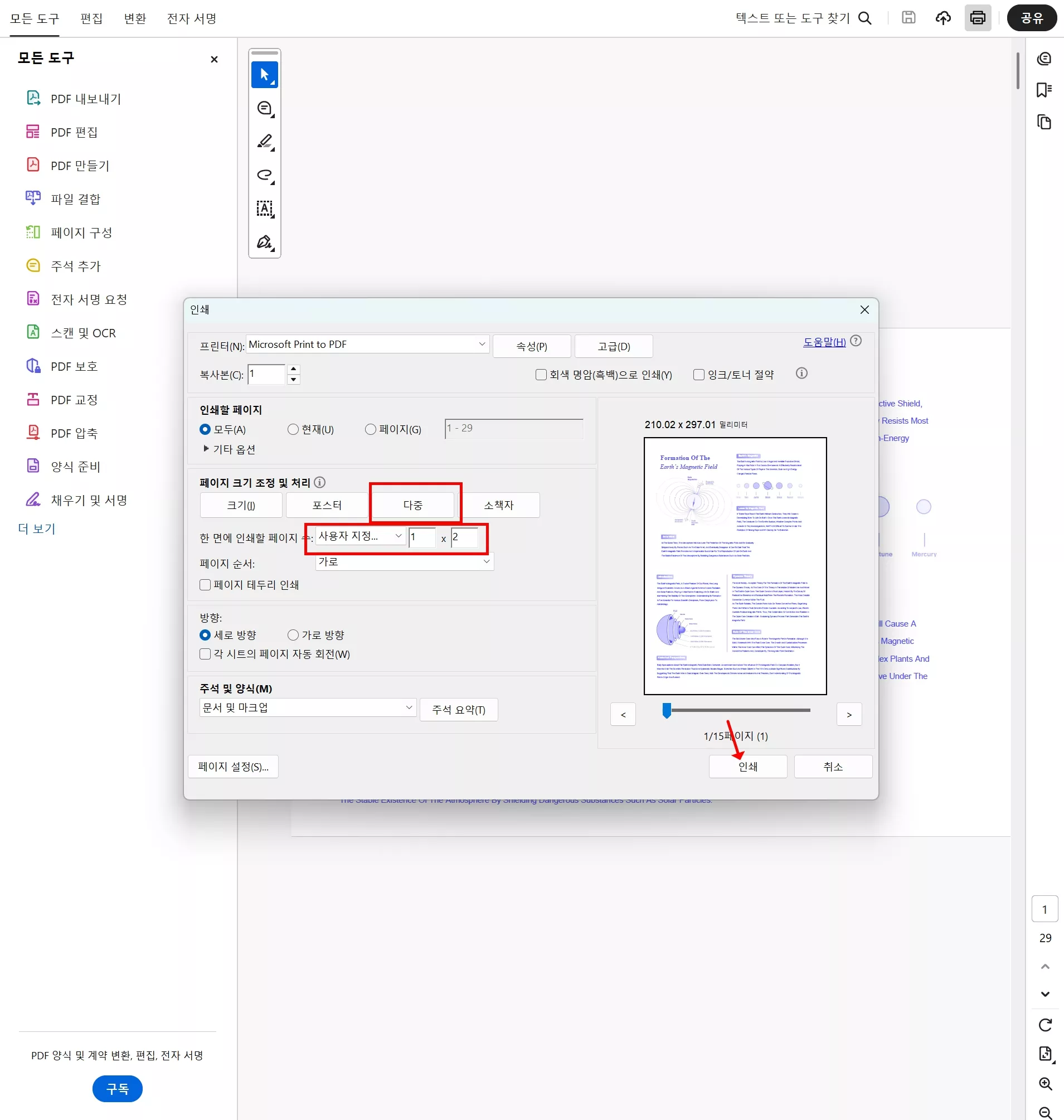Click the copies input field
1064x1120 pixels.
tap(266, 374)
